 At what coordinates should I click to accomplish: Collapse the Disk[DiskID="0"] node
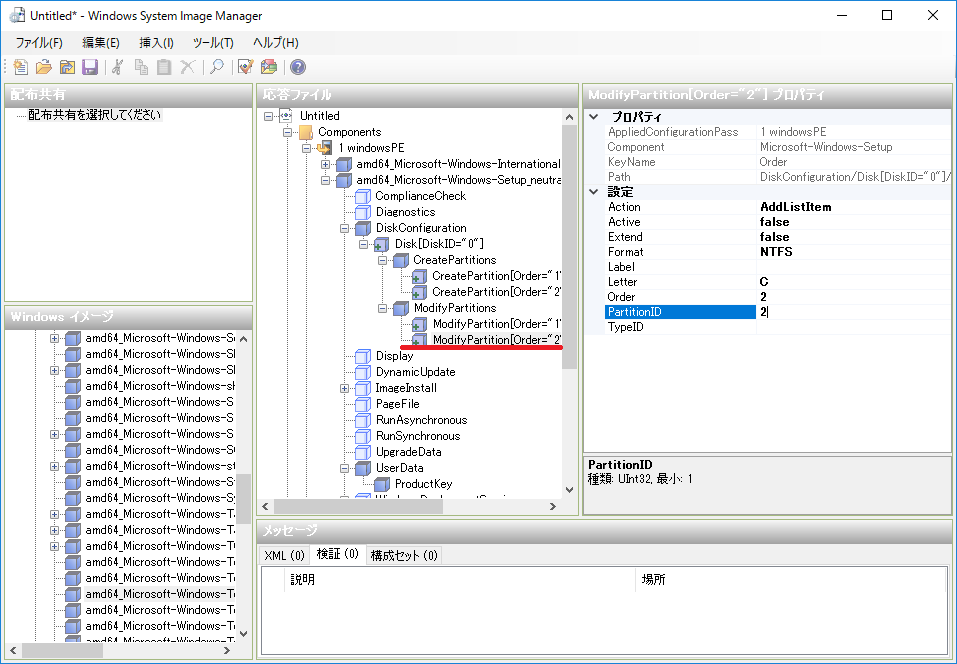[x=363, y=244]
